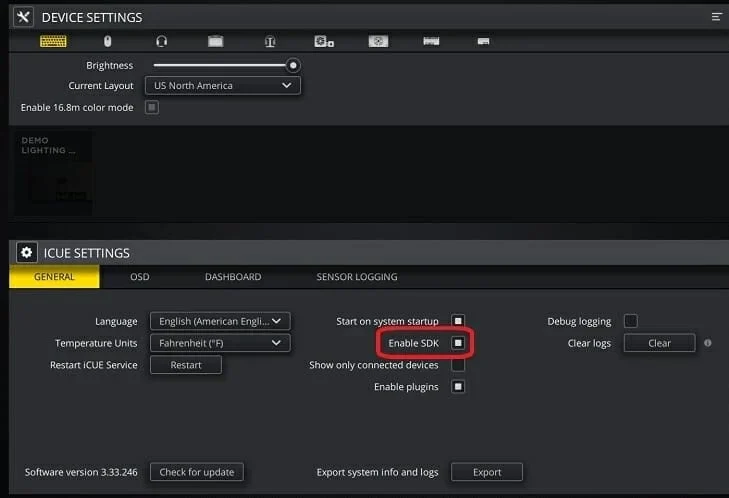Image resolution: width=729 pixels, height=498 pixels.
Task: Toggle the Enable plugins checkbox
Action: click(x=458, y=386)
